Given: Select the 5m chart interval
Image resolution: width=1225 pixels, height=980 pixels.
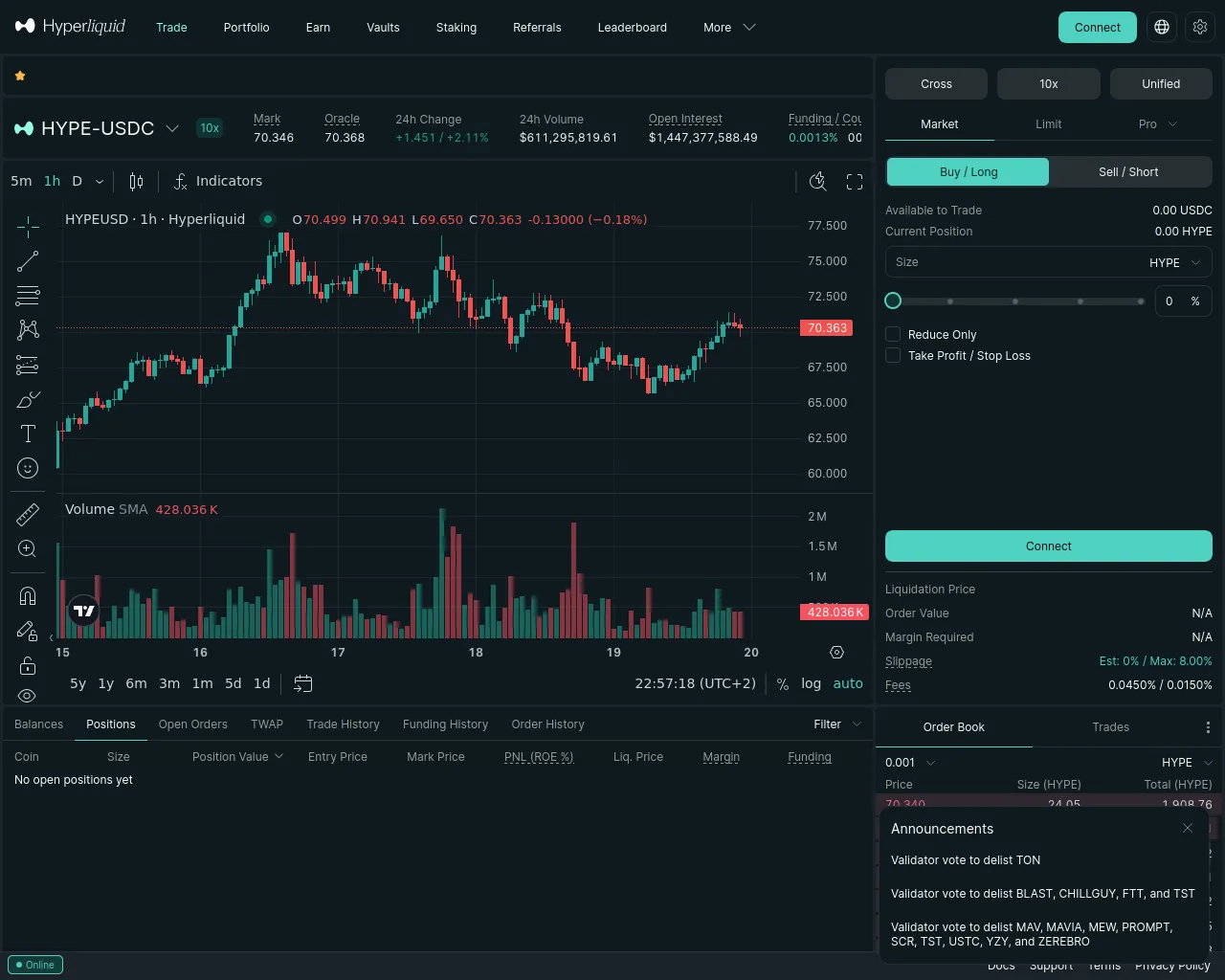Looking at the screenshot, I should click(x=21, y=181).
